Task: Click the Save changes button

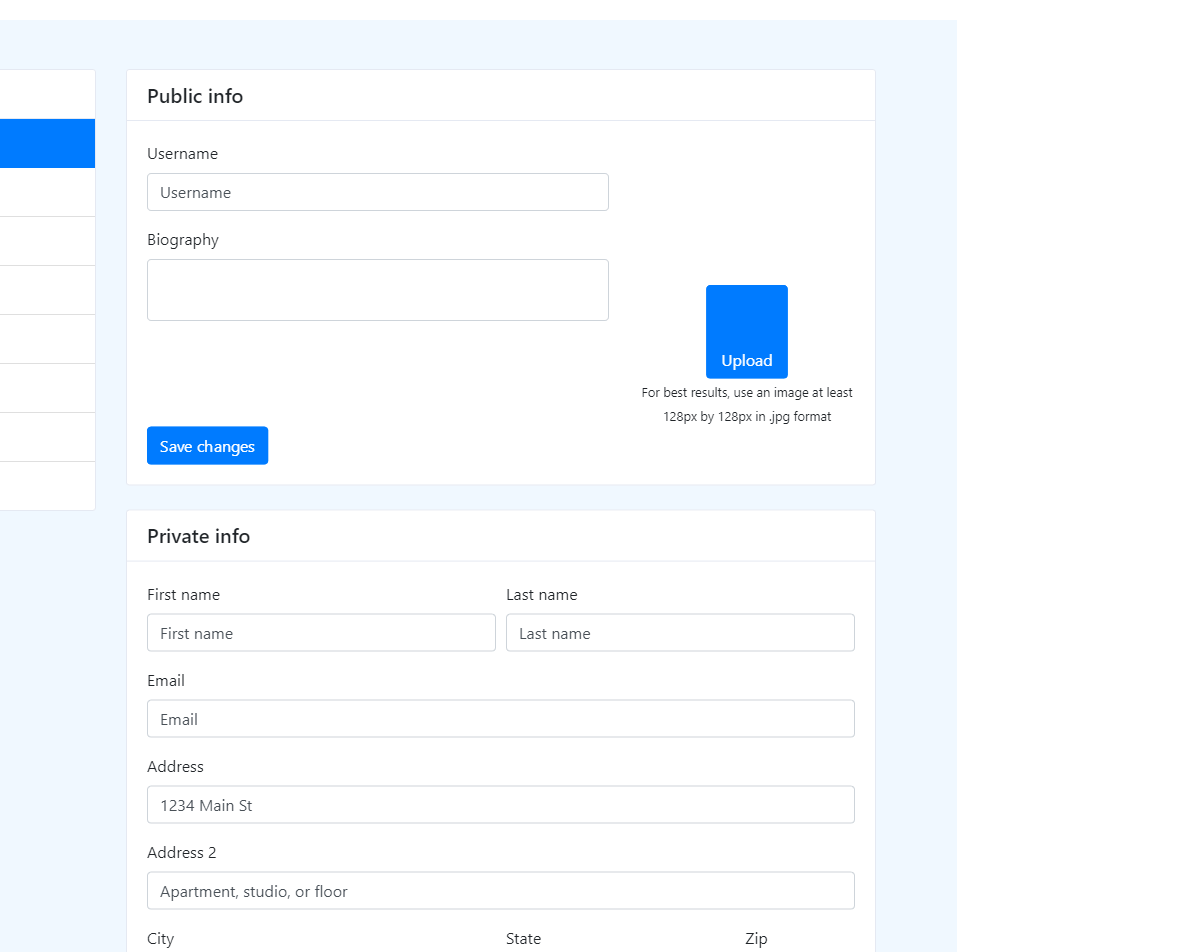Action: tap(207, 446)
